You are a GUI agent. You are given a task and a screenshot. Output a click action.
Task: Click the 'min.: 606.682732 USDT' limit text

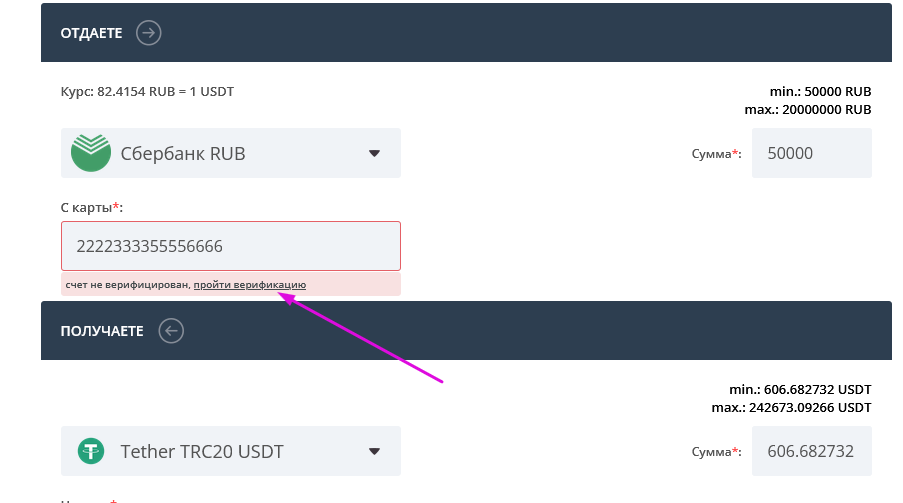click(x=801, y=389)
